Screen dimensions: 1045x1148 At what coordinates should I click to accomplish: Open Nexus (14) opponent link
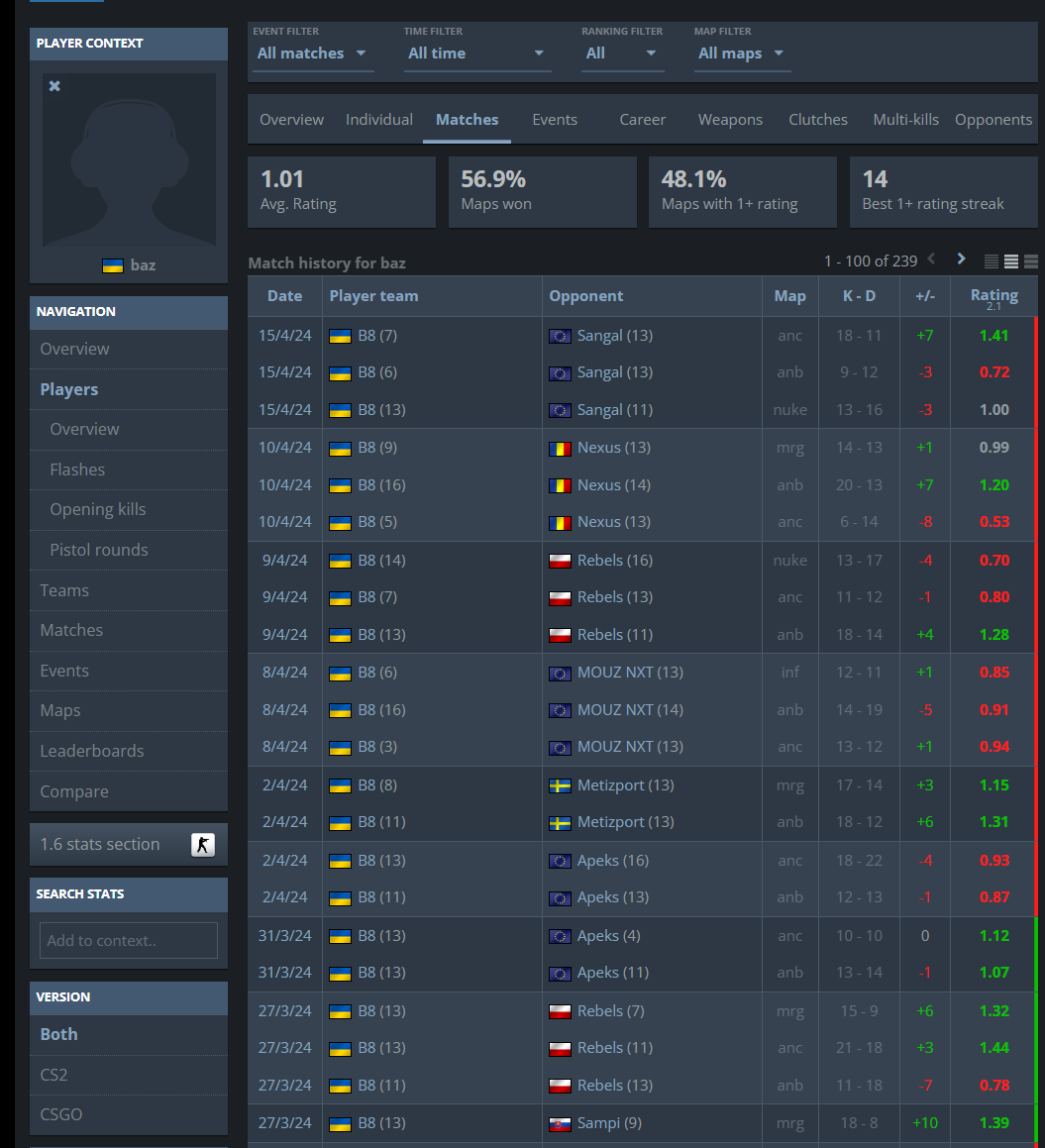(614, 484)
